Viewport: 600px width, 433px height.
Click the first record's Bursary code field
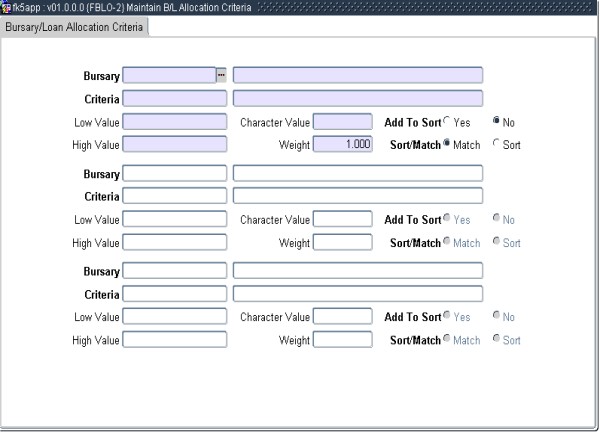pos(168,75)
